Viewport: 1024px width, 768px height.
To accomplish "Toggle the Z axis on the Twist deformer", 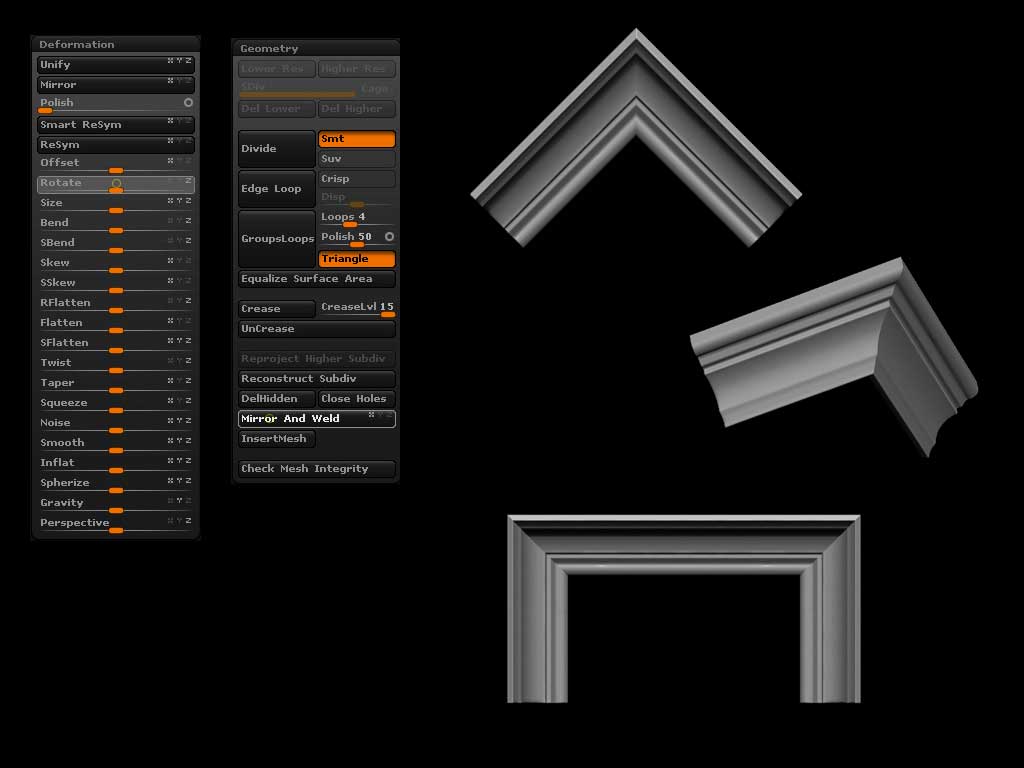I will [x=188, y=361].
